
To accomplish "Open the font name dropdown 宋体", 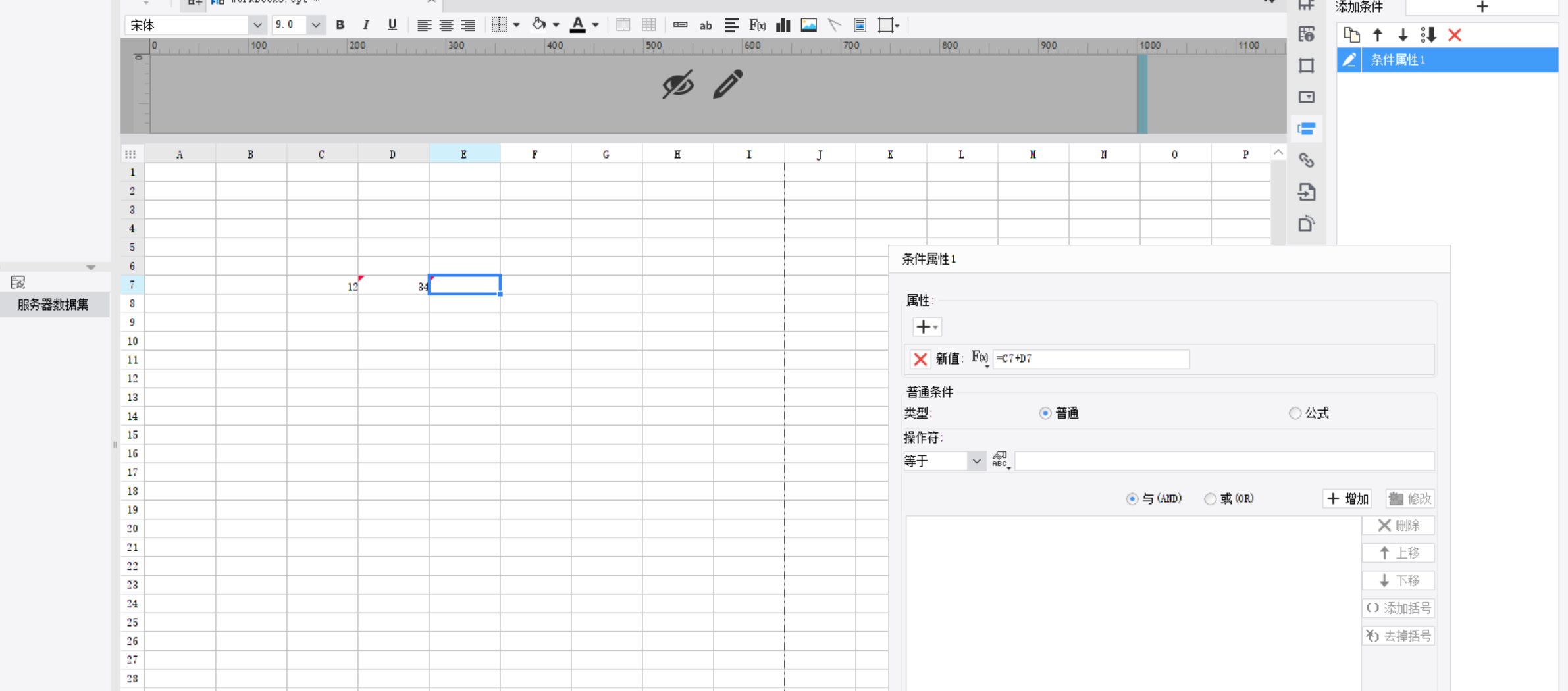I will [x=257, y=25].
